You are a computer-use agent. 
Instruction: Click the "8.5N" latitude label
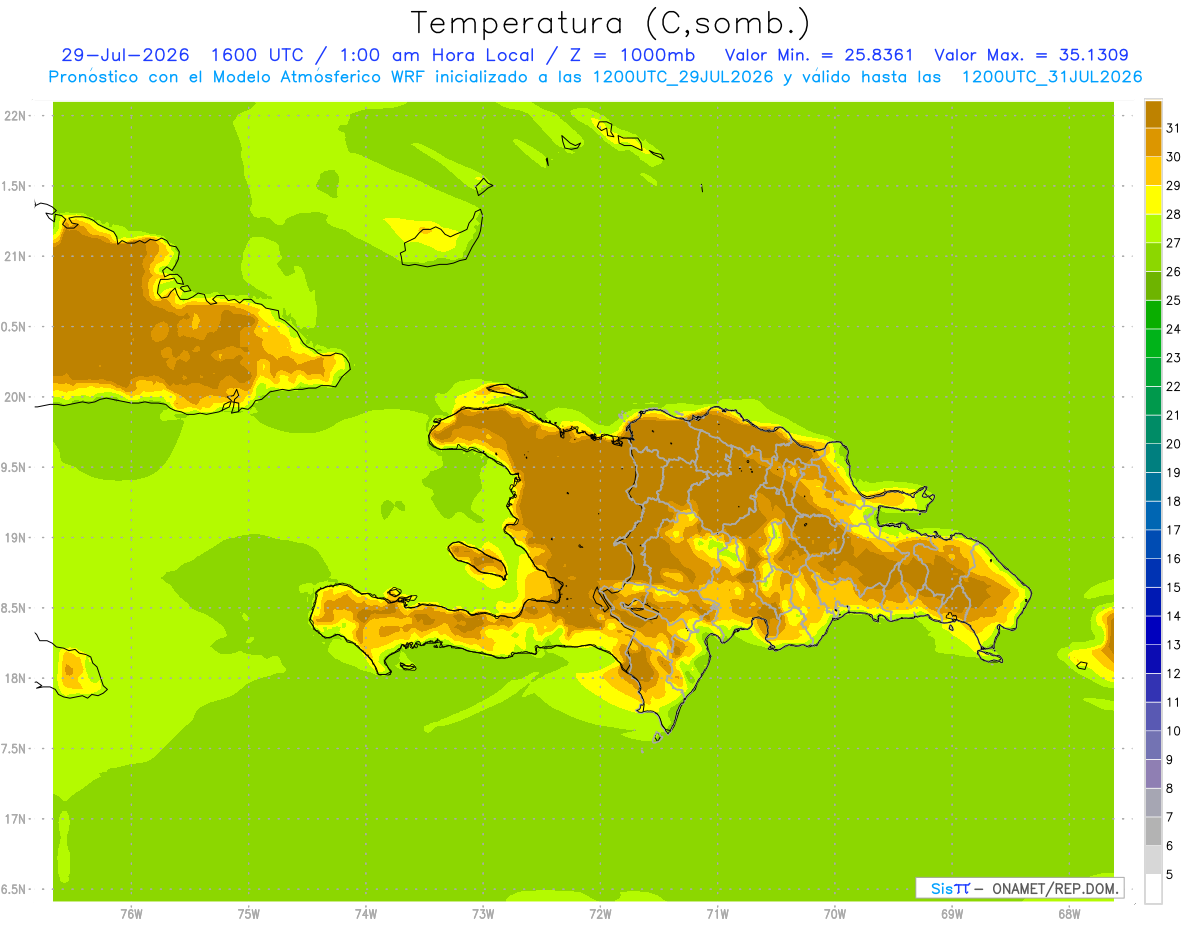[x=15, y=608]
